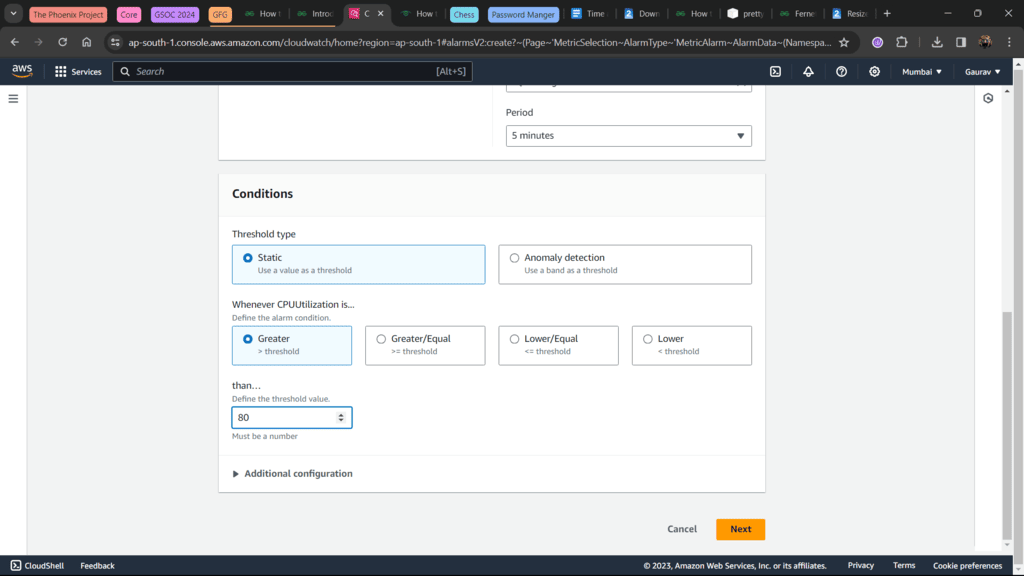Viewport: 1024px width, 576px height.
Task: Click the threshold value input field
Action: tap(292, 417)
